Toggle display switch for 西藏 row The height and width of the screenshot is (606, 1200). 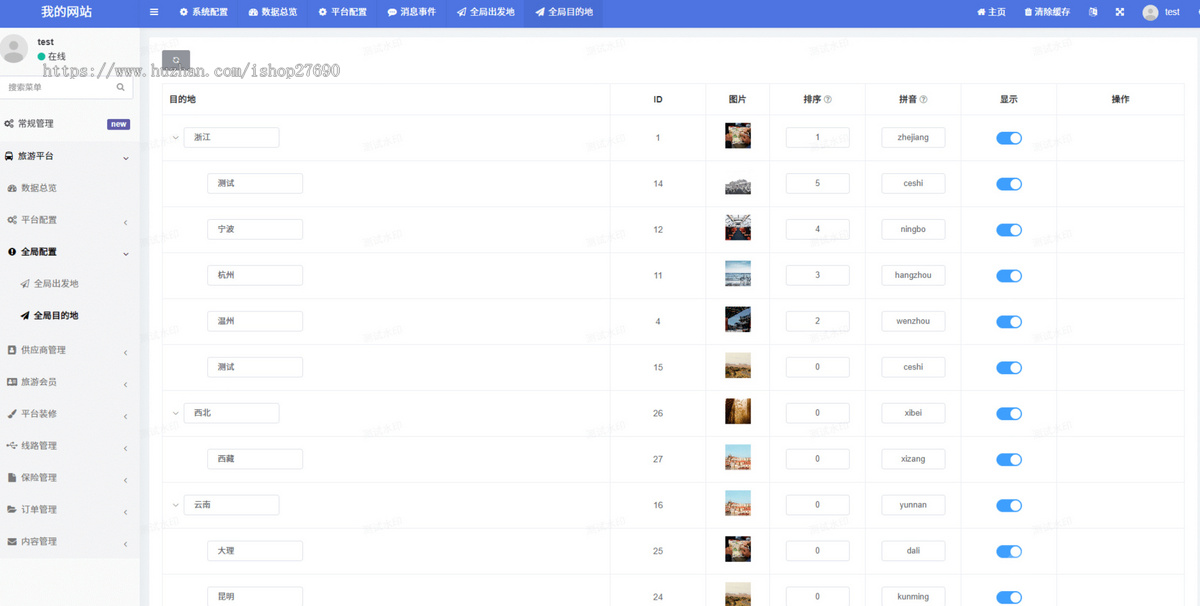[x=1009, y=460]
